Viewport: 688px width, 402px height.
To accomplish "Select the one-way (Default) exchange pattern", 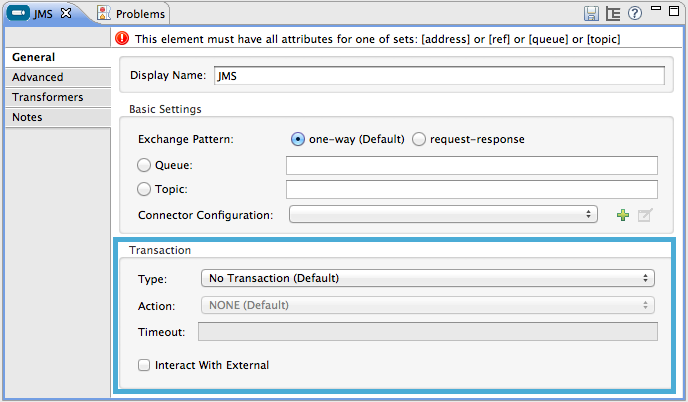I will click(297, 139).
